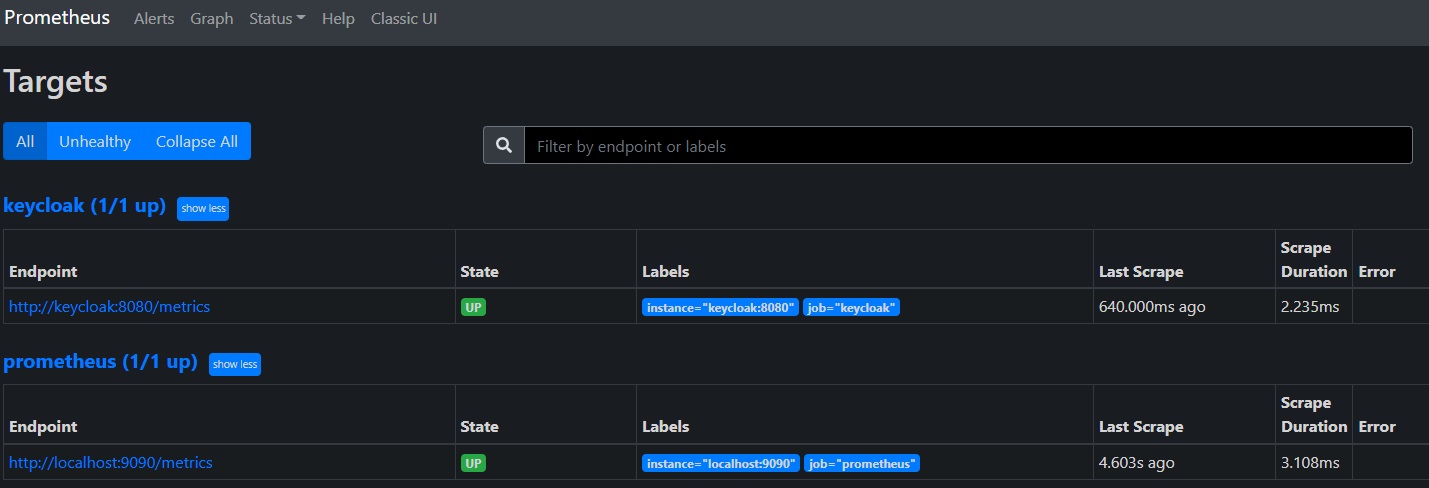The image size is (1429, 488).
Task: Click the UP badge in keycloak row
Action: (473, 307)
